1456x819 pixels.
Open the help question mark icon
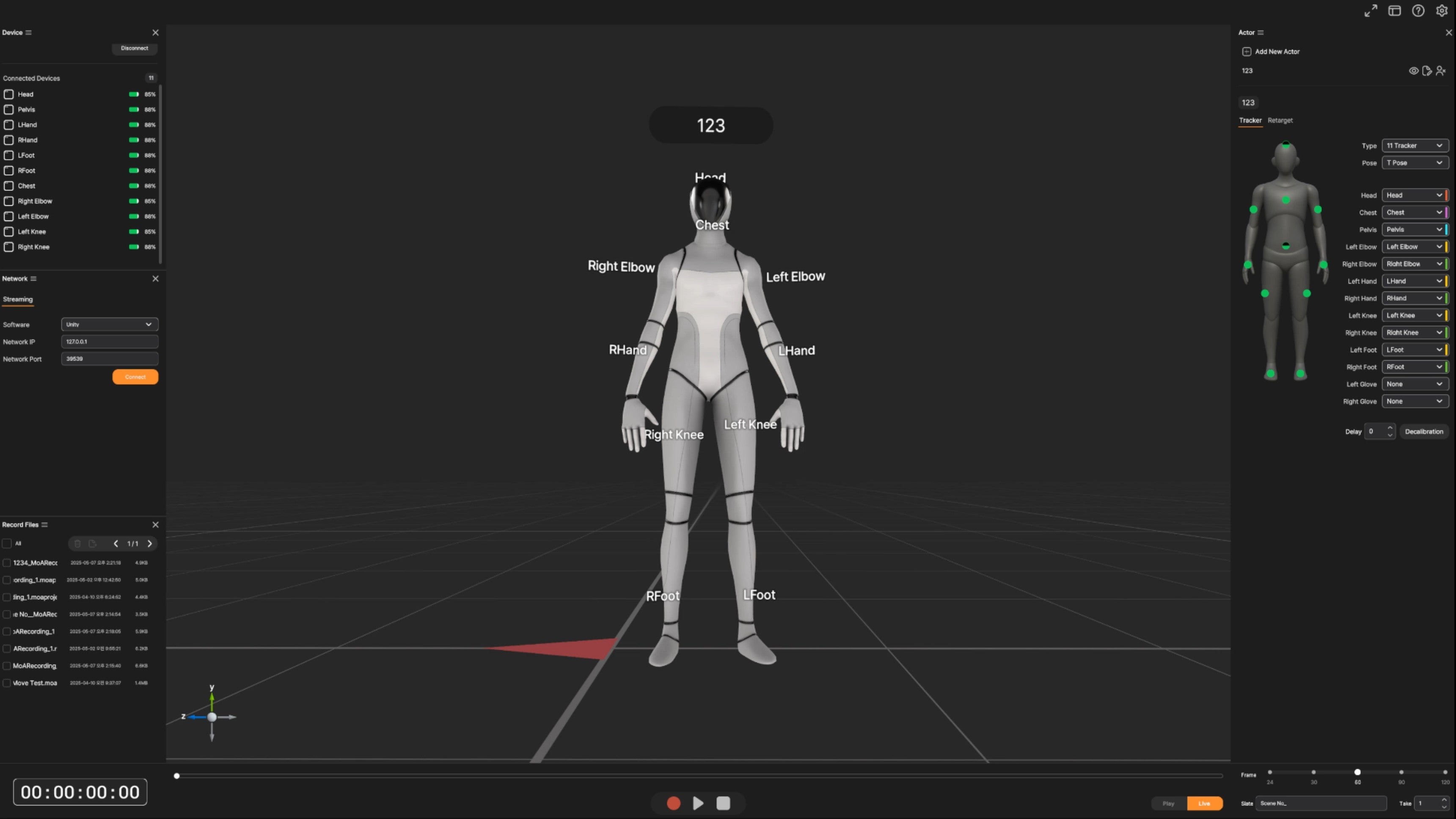click(1418, 11)
